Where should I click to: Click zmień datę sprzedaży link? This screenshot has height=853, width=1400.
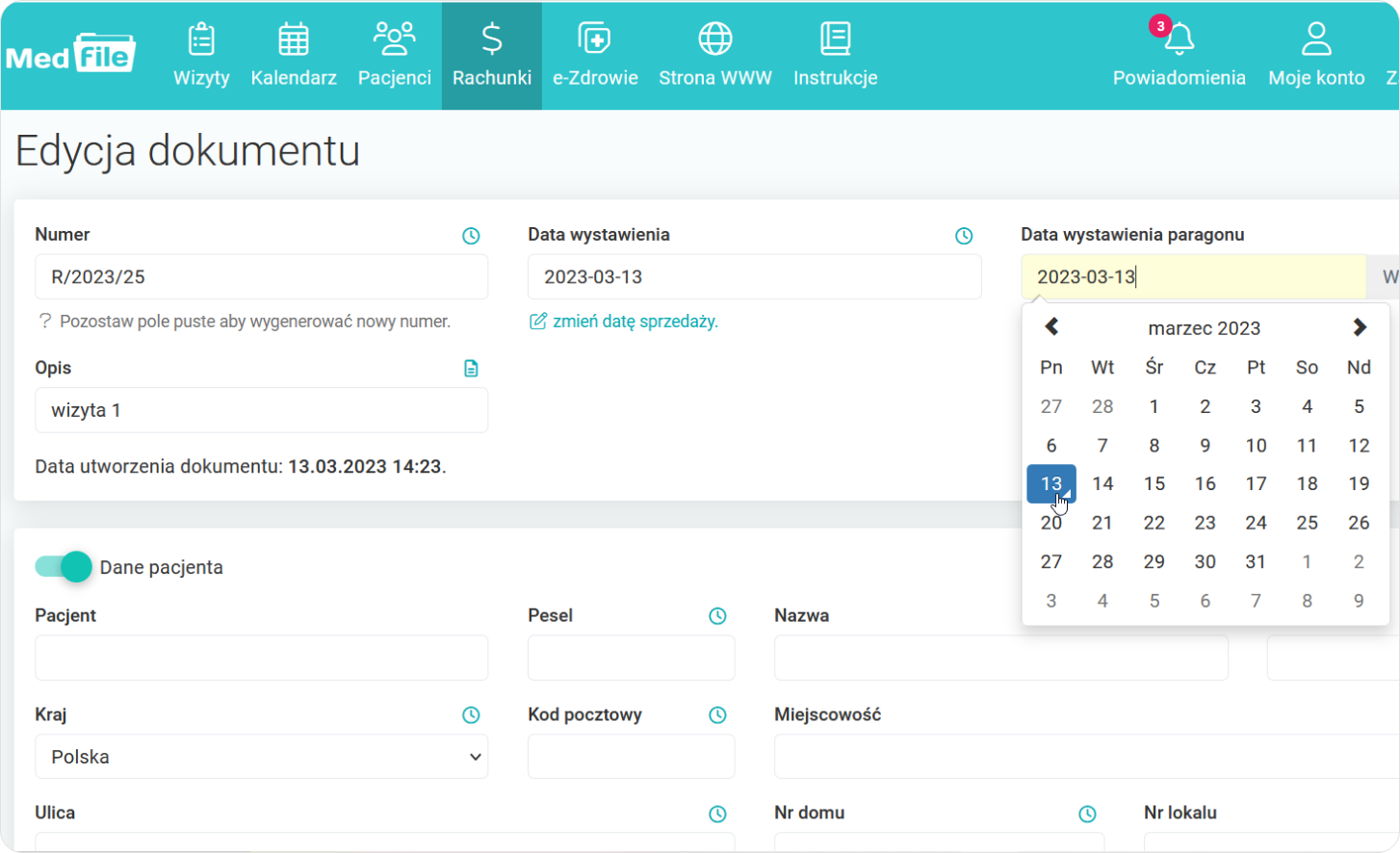(635, 322)
